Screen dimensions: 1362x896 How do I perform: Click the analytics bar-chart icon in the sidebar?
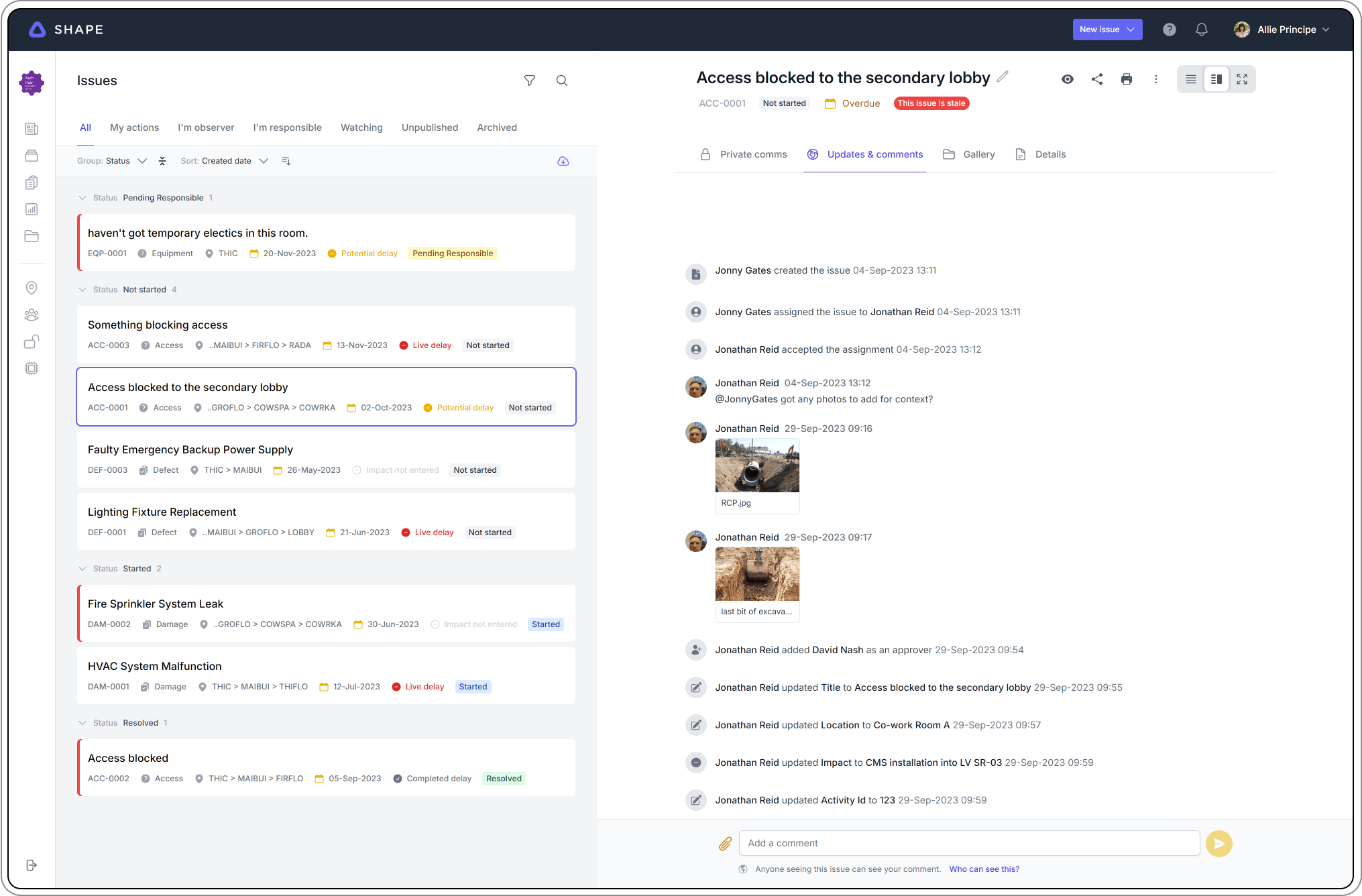pos(32,209)
